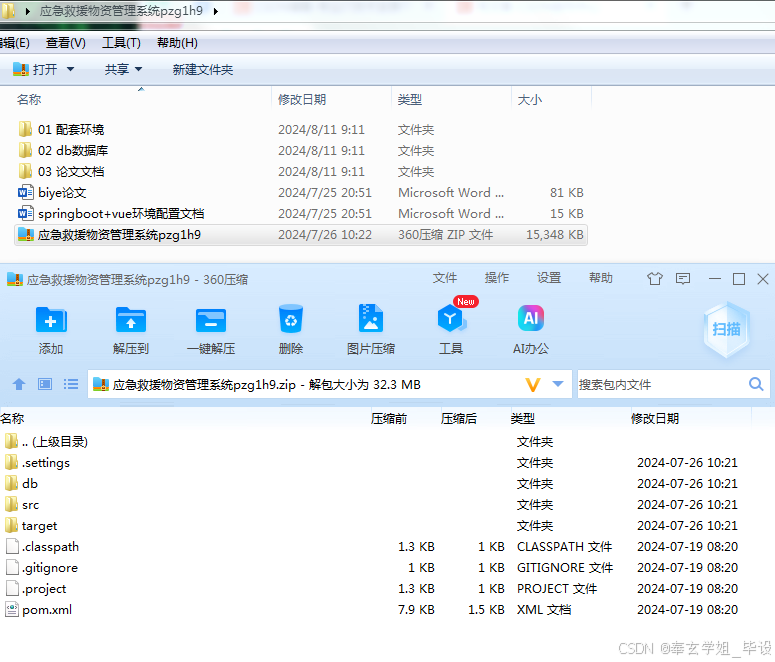
Task: Open the feedback message icon in the title bar
Action: tap(683, 279)
